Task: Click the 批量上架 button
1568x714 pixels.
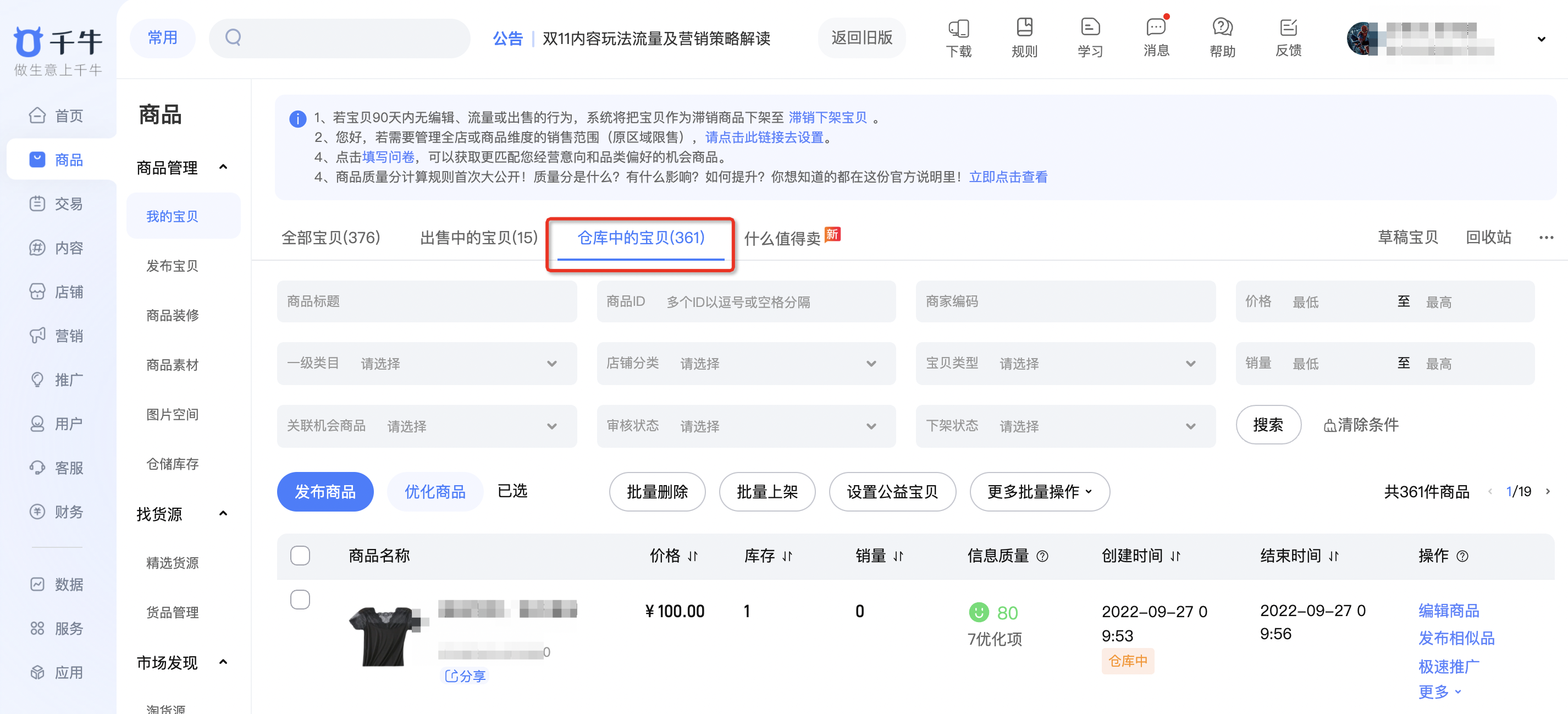Action: 767,492
